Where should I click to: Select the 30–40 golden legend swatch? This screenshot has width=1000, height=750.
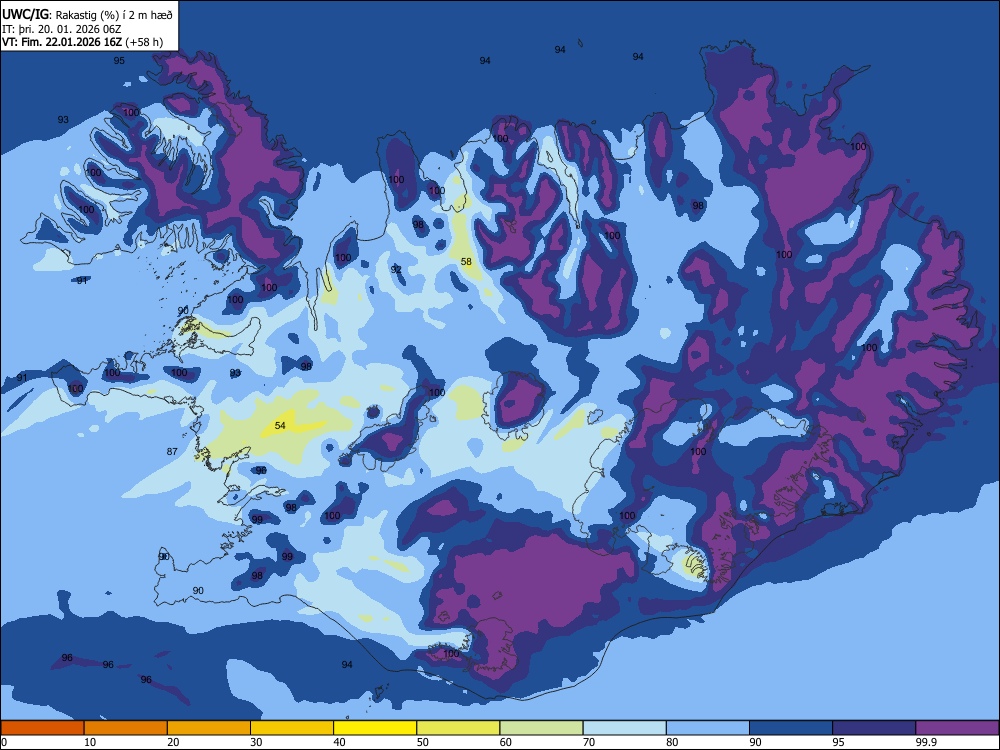(x=292, y=728)
